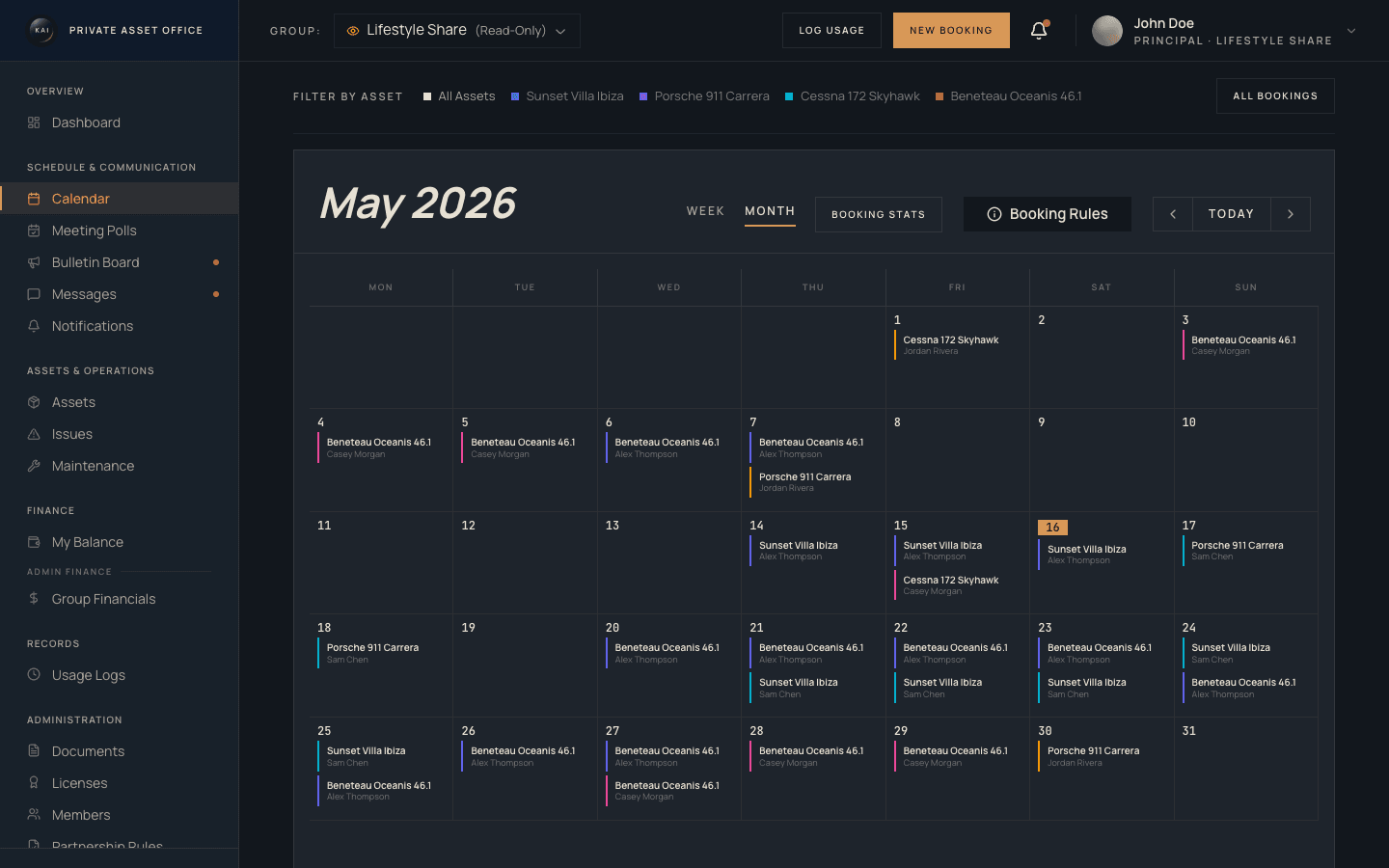Go to previous month arrow
1389x868 pixels.
pyautogui.click(x=1173, y=214)
